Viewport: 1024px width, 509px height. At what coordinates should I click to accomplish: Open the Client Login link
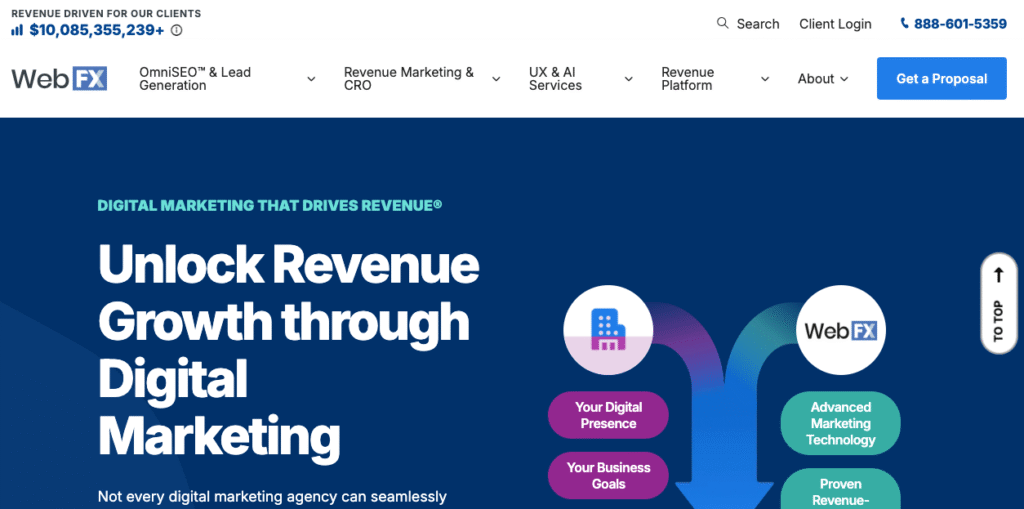point(835,24)
